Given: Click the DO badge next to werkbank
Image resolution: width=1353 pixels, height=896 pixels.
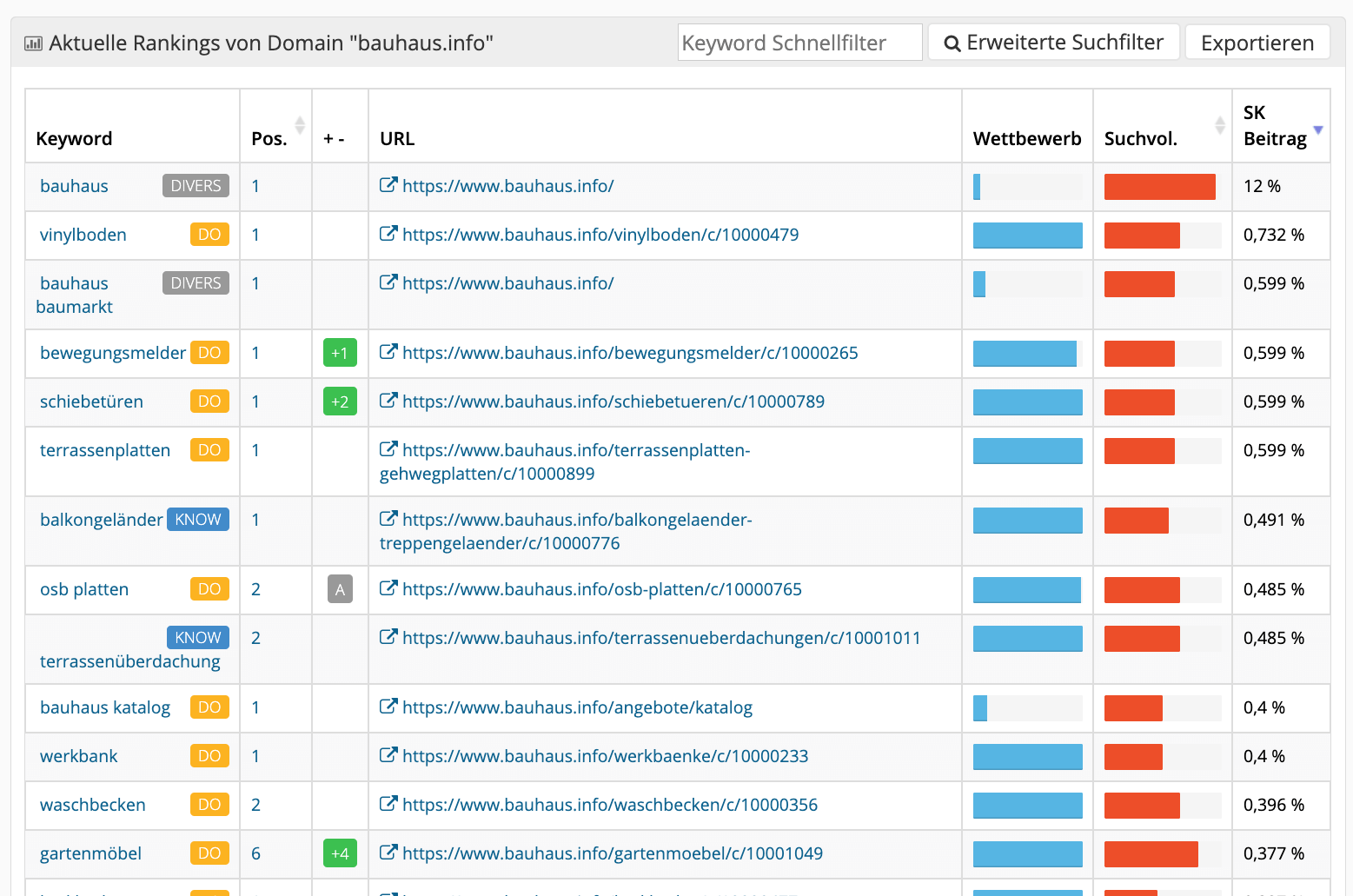Looking at the screenshot, I should click(209, 756).
